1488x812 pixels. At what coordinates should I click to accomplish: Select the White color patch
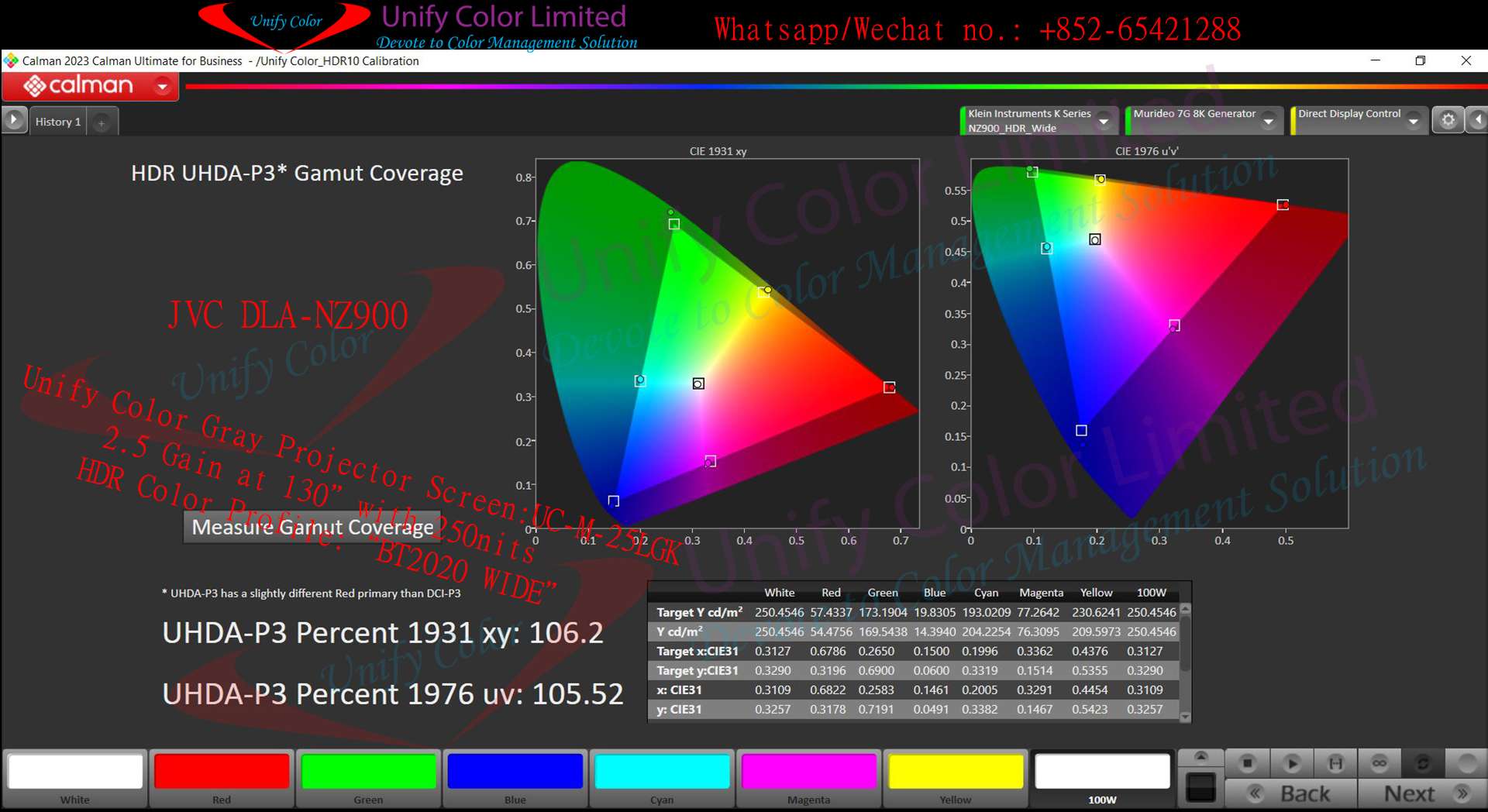[x=75, y=779]
